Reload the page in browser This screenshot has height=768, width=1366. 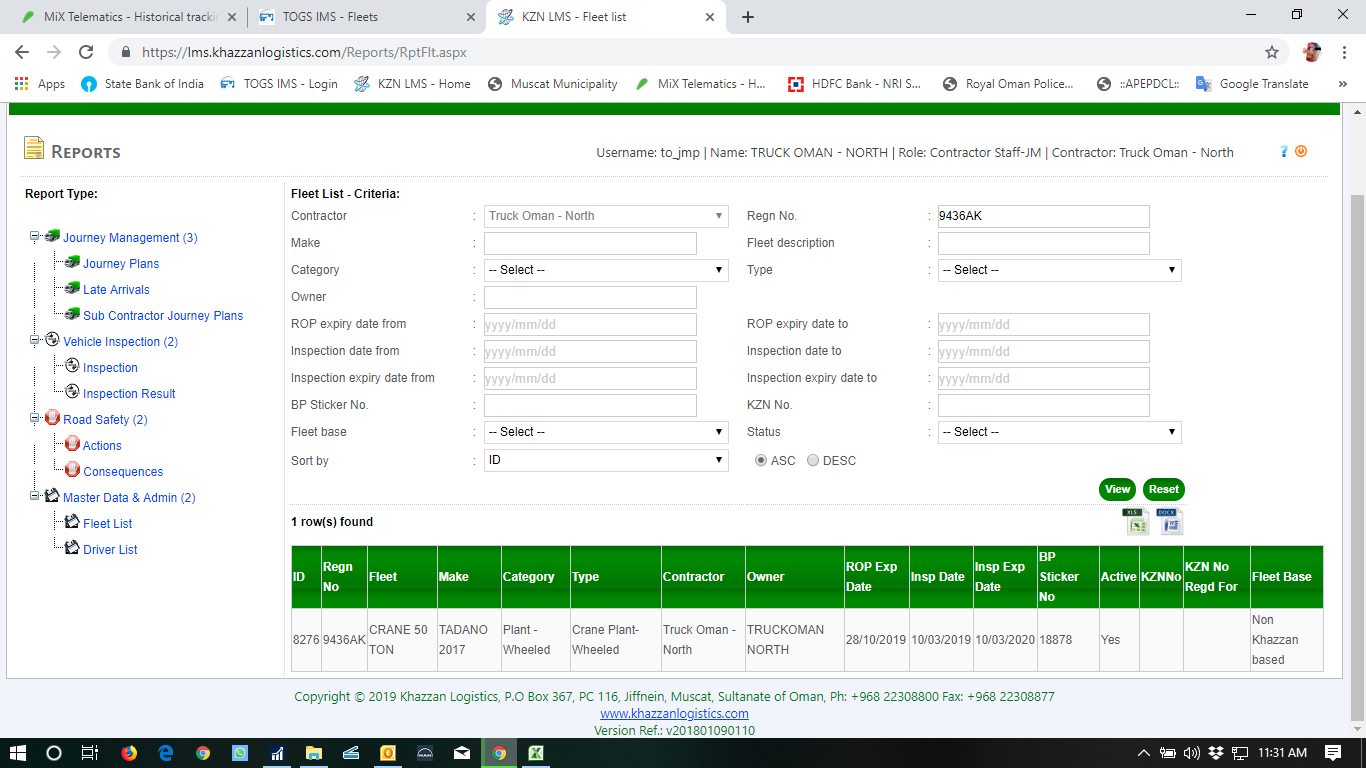(86, 52)
